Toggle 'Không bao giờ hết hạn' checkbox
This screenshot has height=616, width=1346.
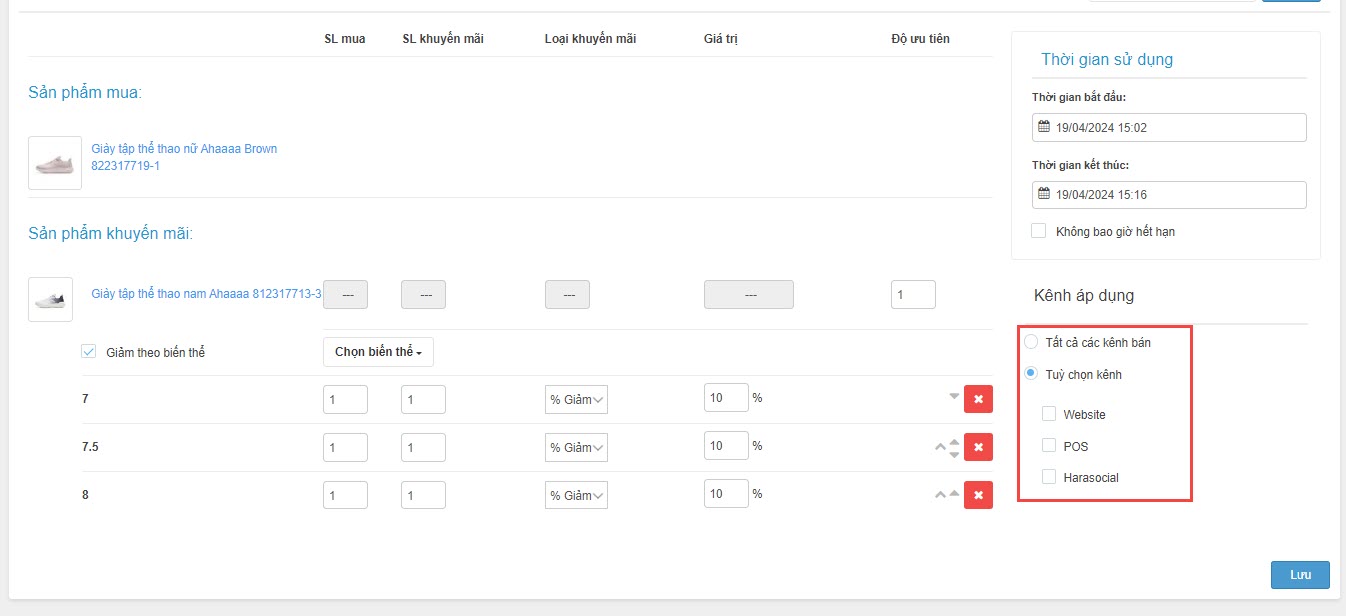[1039, 231]
